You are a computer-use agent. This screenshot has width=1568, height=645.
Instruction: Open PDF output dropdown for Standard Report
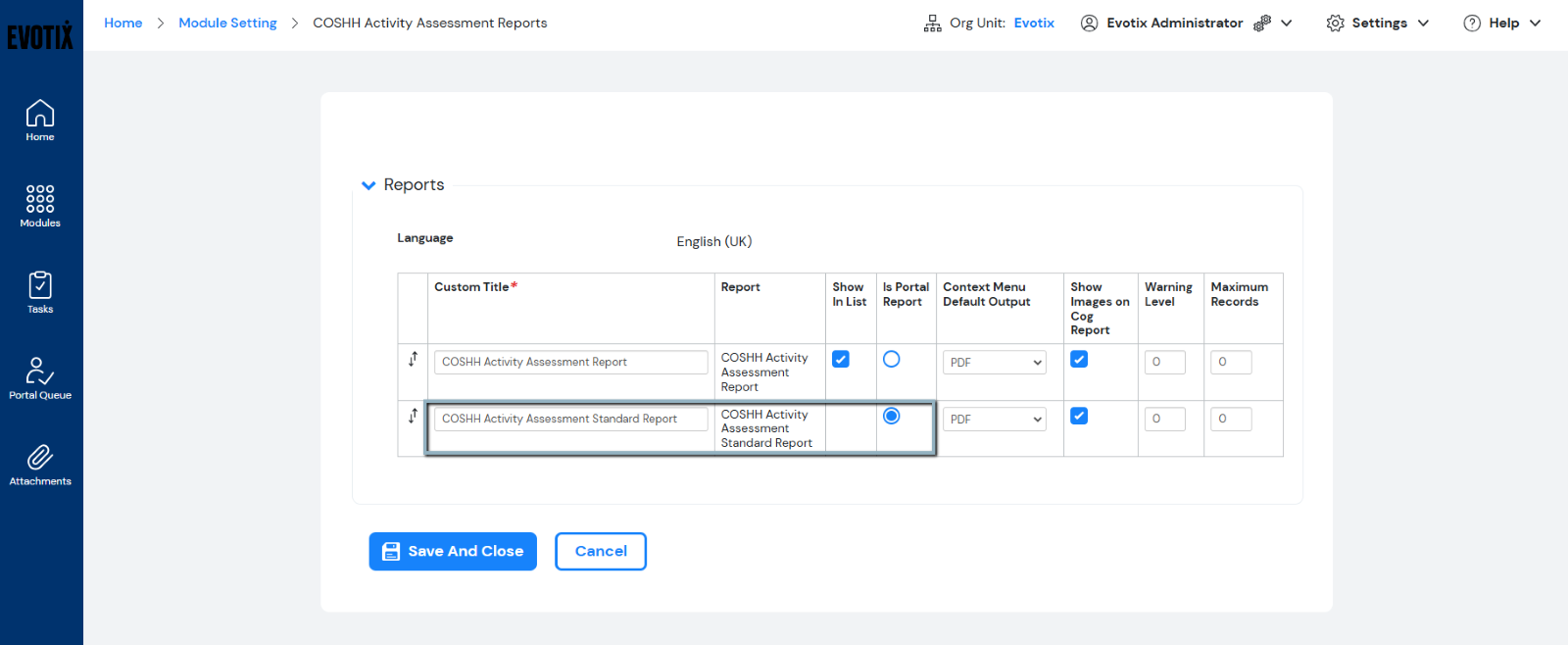tap(995, 420)
